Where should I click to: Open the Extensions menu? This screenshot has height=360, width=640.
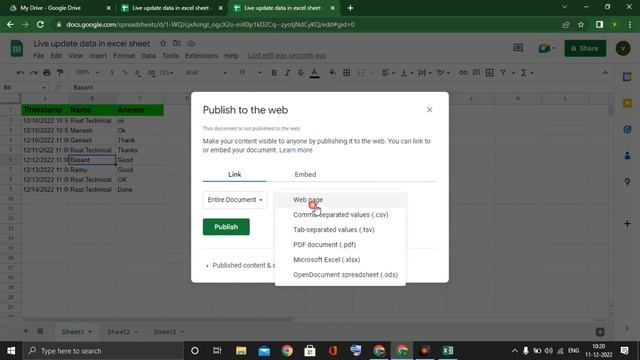tap(201, 56)
